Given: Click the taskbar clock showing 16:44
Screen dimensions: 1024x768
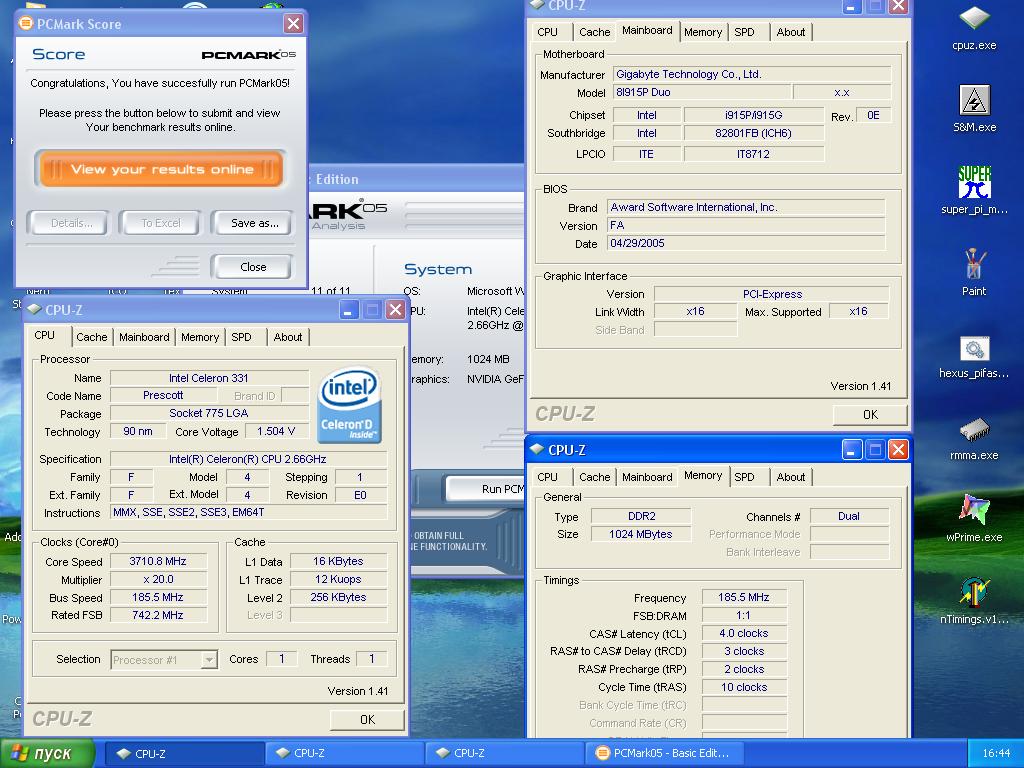Looking at the screenshot, I should [996, 753].
